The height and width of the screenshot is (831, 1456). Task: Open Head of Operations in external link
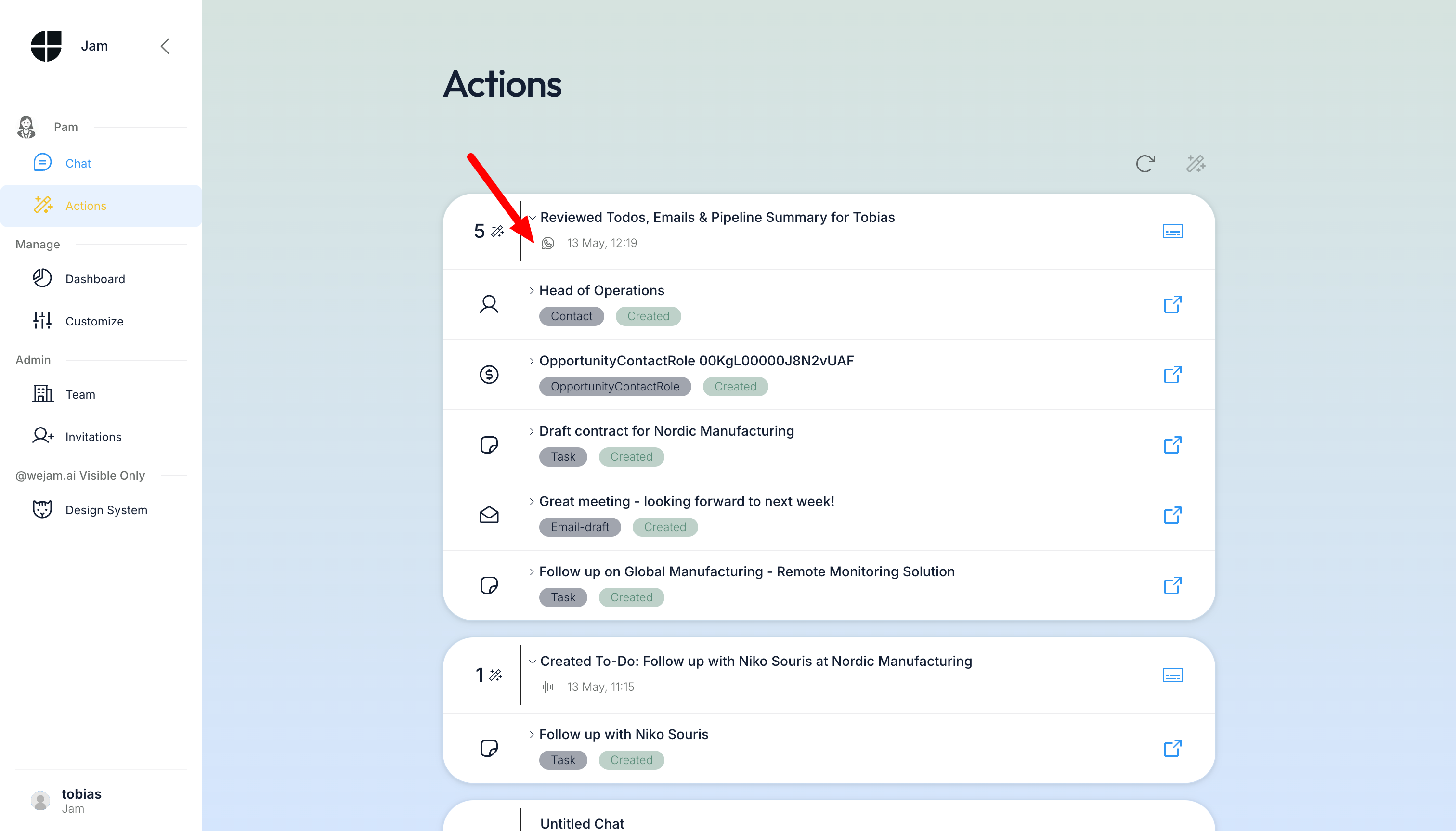point(1172,304)
